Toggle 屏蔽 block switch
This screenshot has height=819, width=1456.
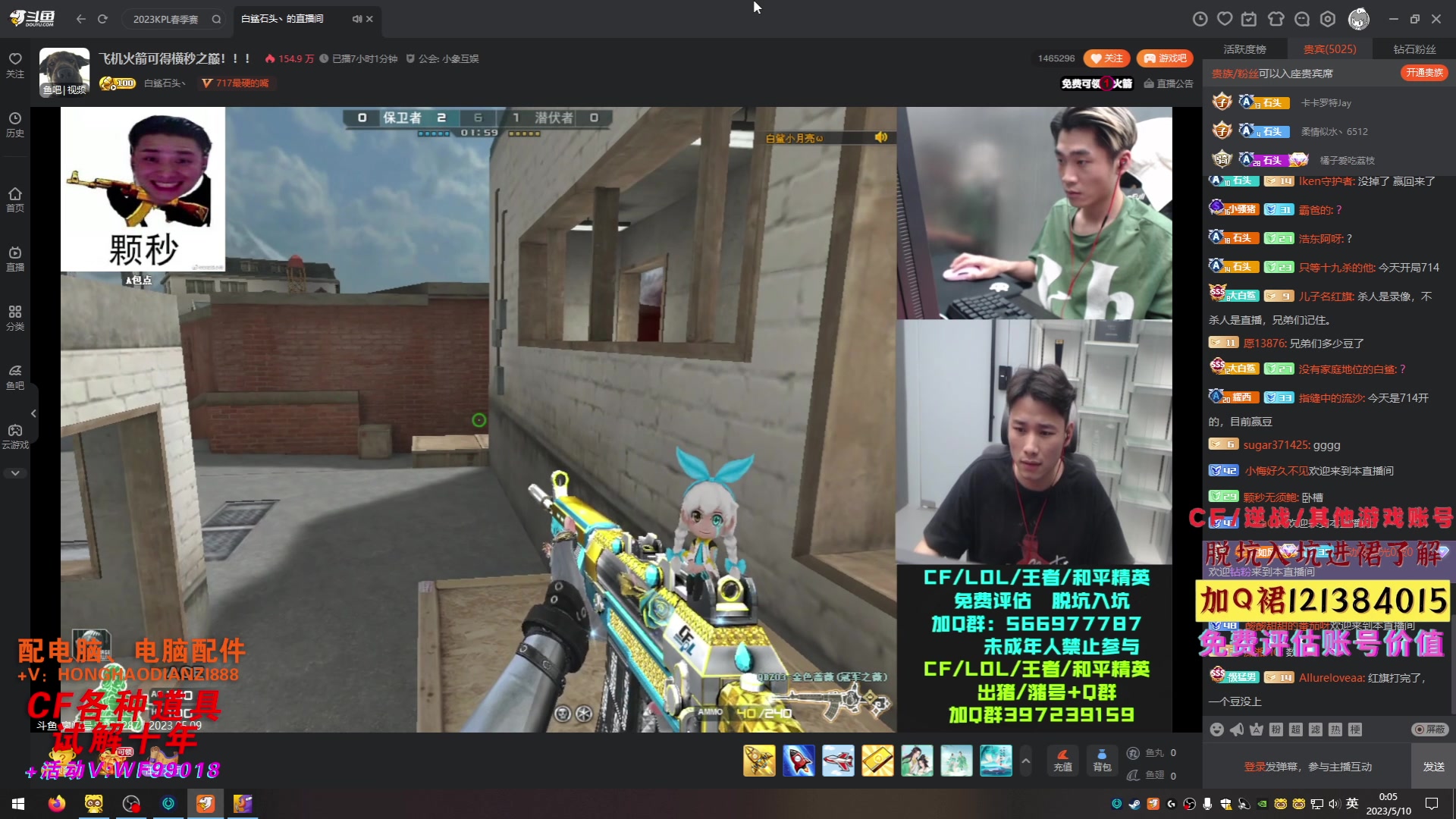click(x=1430, y=730)
